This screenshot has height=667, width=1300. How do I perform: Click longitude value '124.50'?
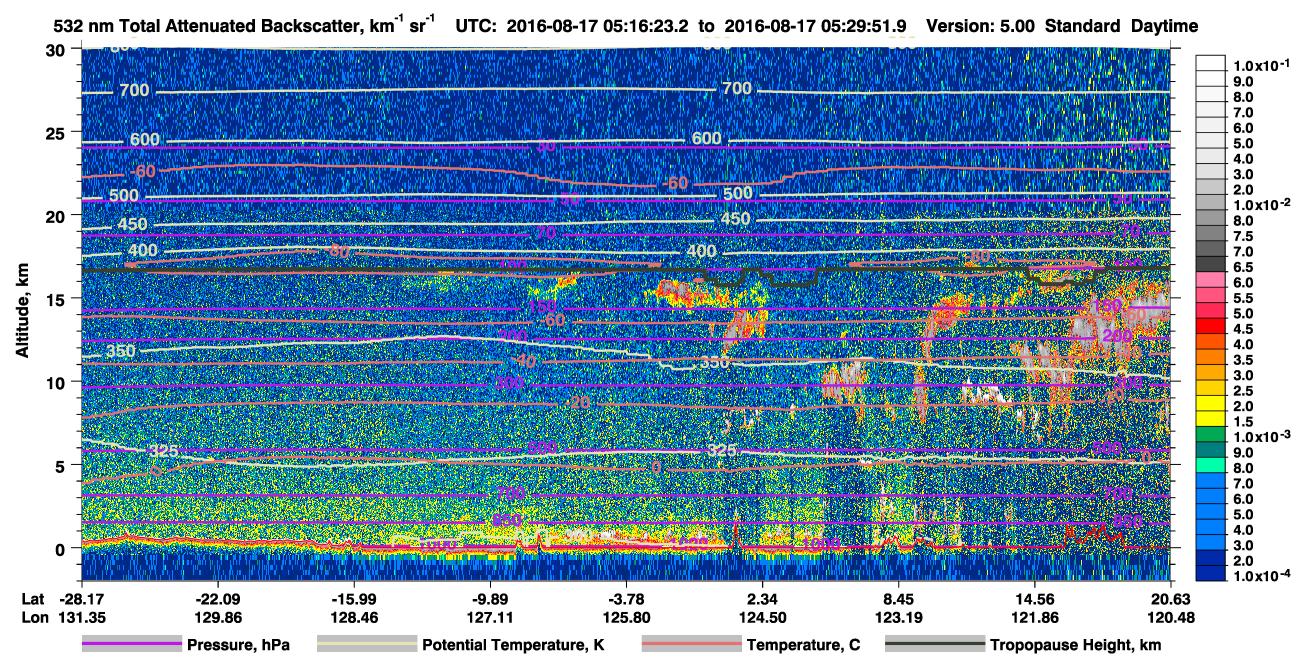[x=763, y=617]
